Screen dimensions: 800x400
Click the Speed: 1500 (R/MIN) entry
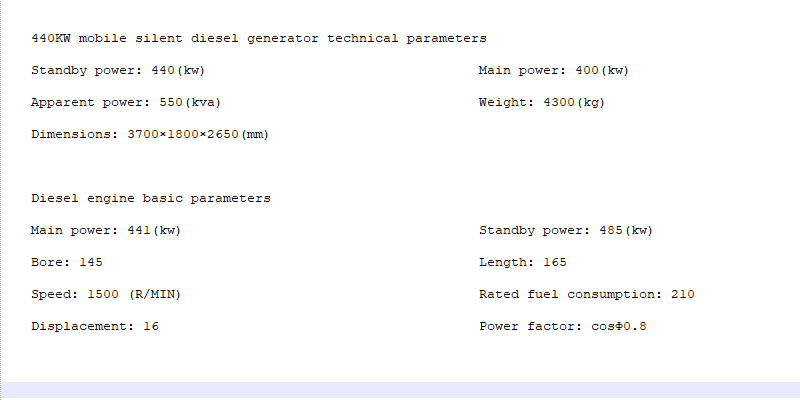pyautogui.click(x=106, y=294)
